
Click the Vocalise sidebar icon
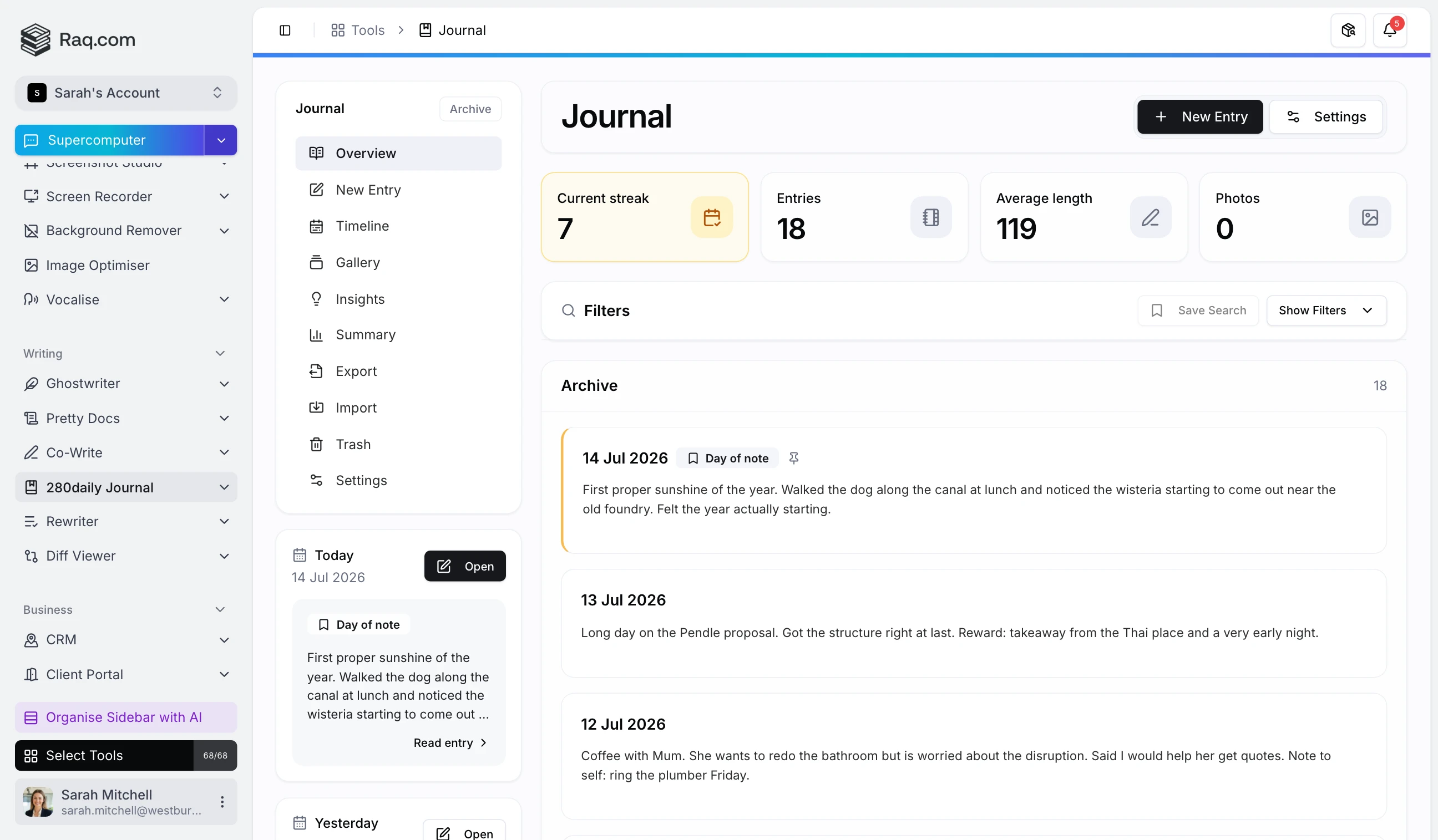coord(31,299)
